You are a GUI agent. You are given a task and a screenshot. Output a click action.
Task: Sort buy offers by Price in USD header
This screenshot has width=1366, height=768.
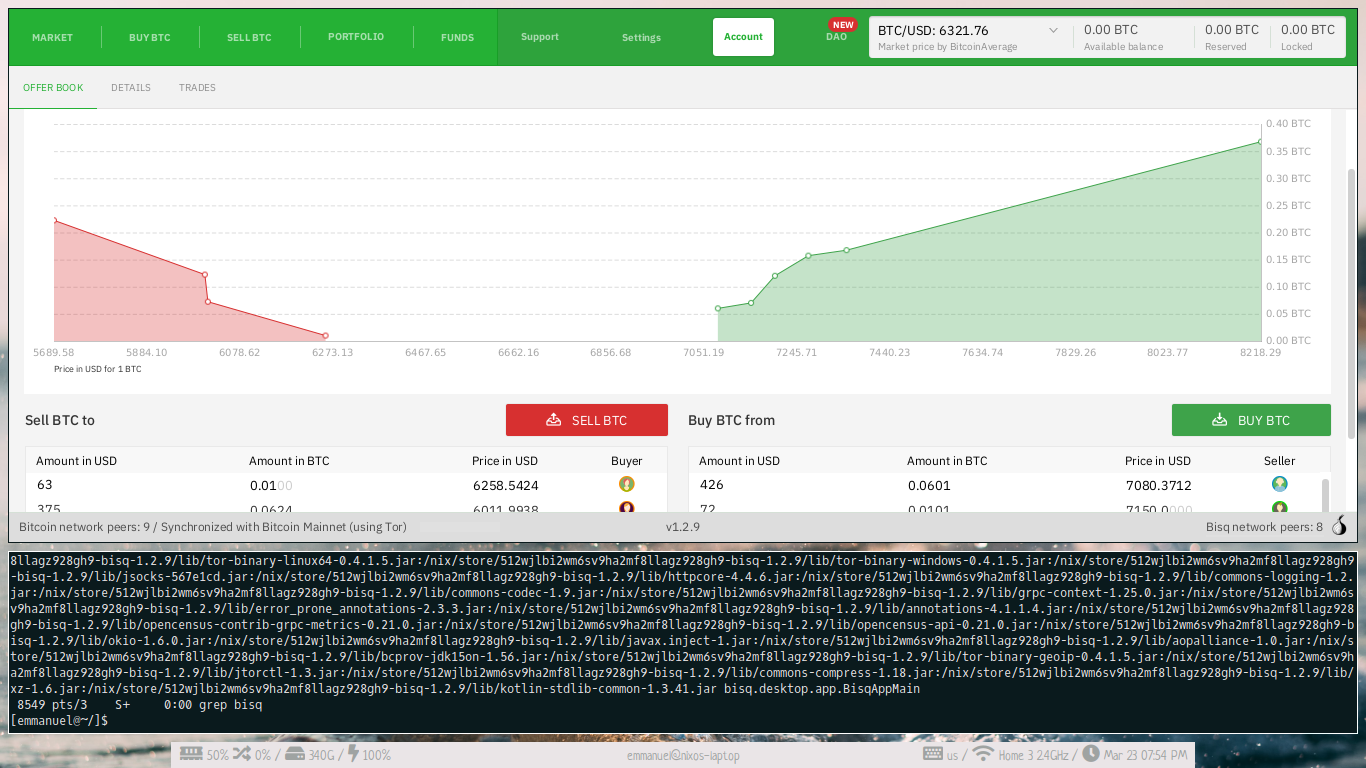[1158, 461]
